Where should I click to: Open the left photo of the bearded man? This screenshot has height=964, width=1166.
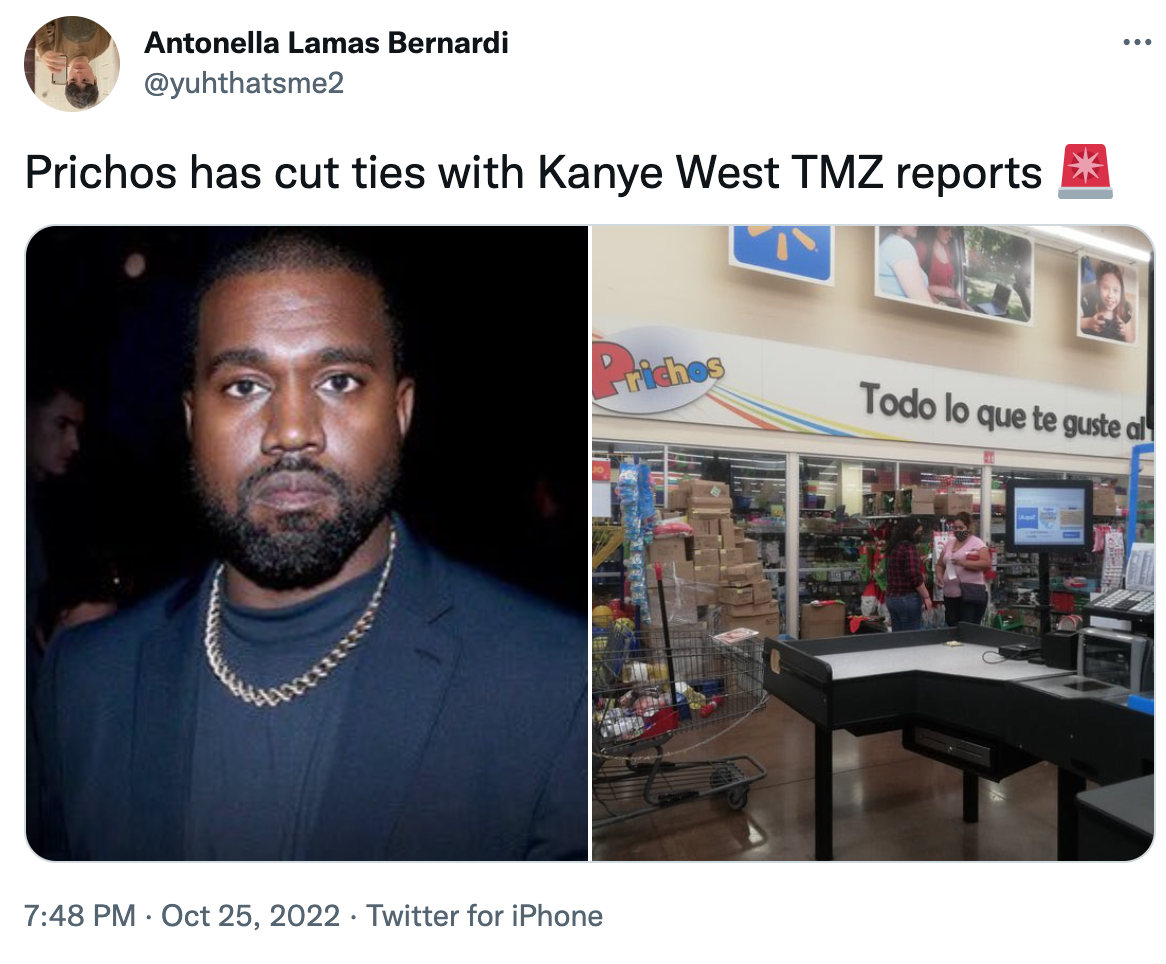coord(306,543)
